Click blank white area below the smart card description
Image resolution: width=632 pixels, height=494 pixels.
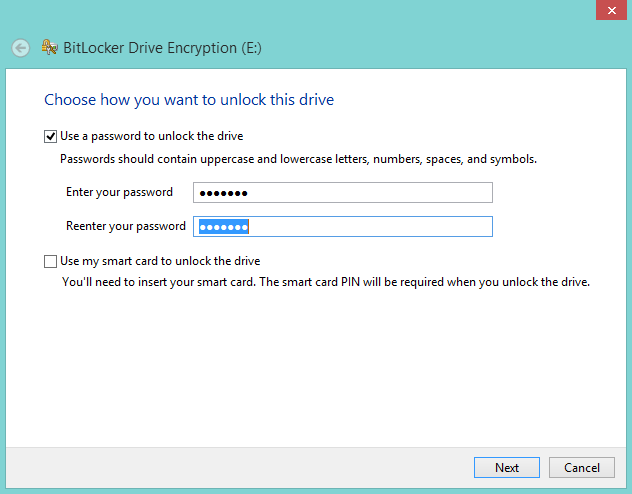click(x=314, y=363)
